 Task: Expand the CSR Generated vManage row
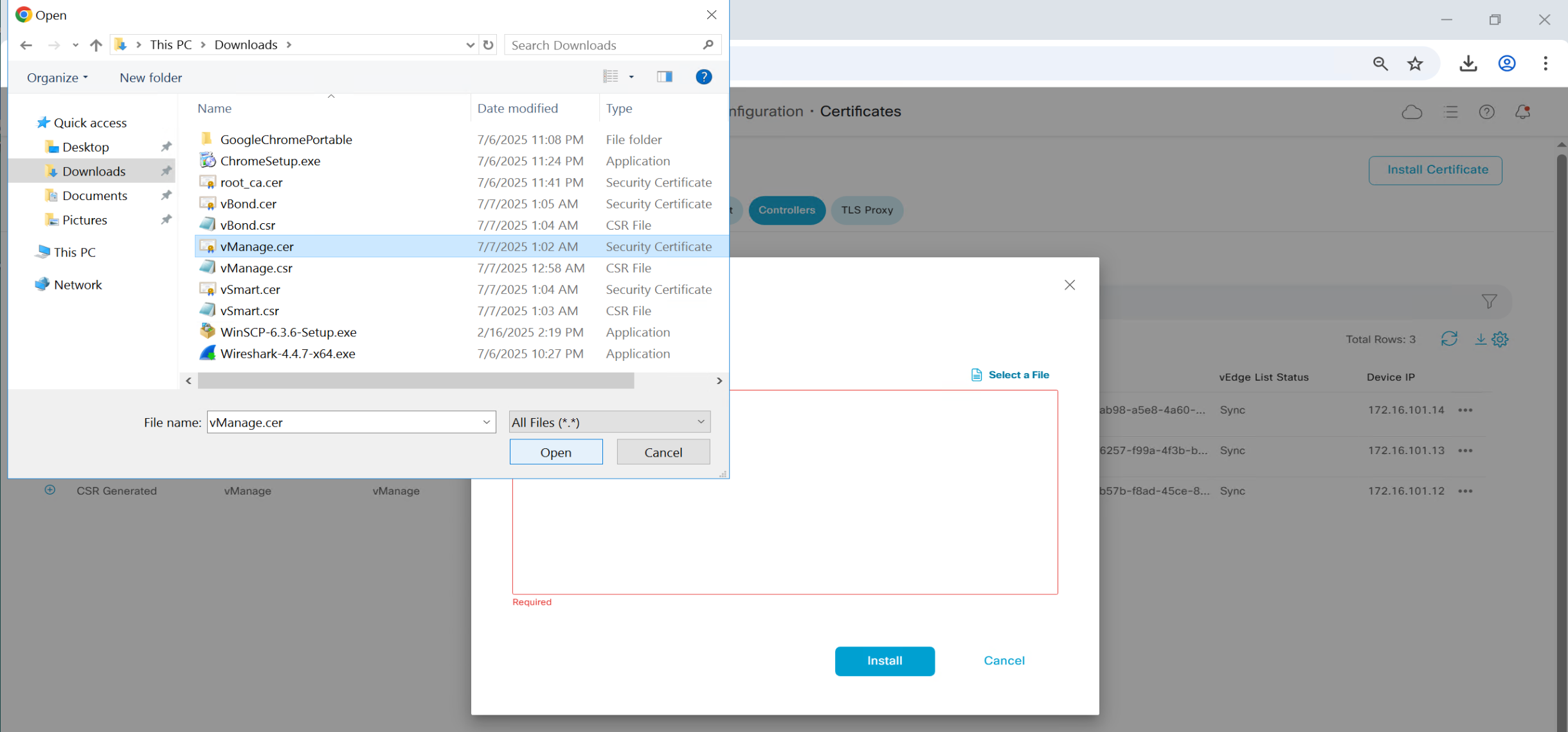pos(50,490)
